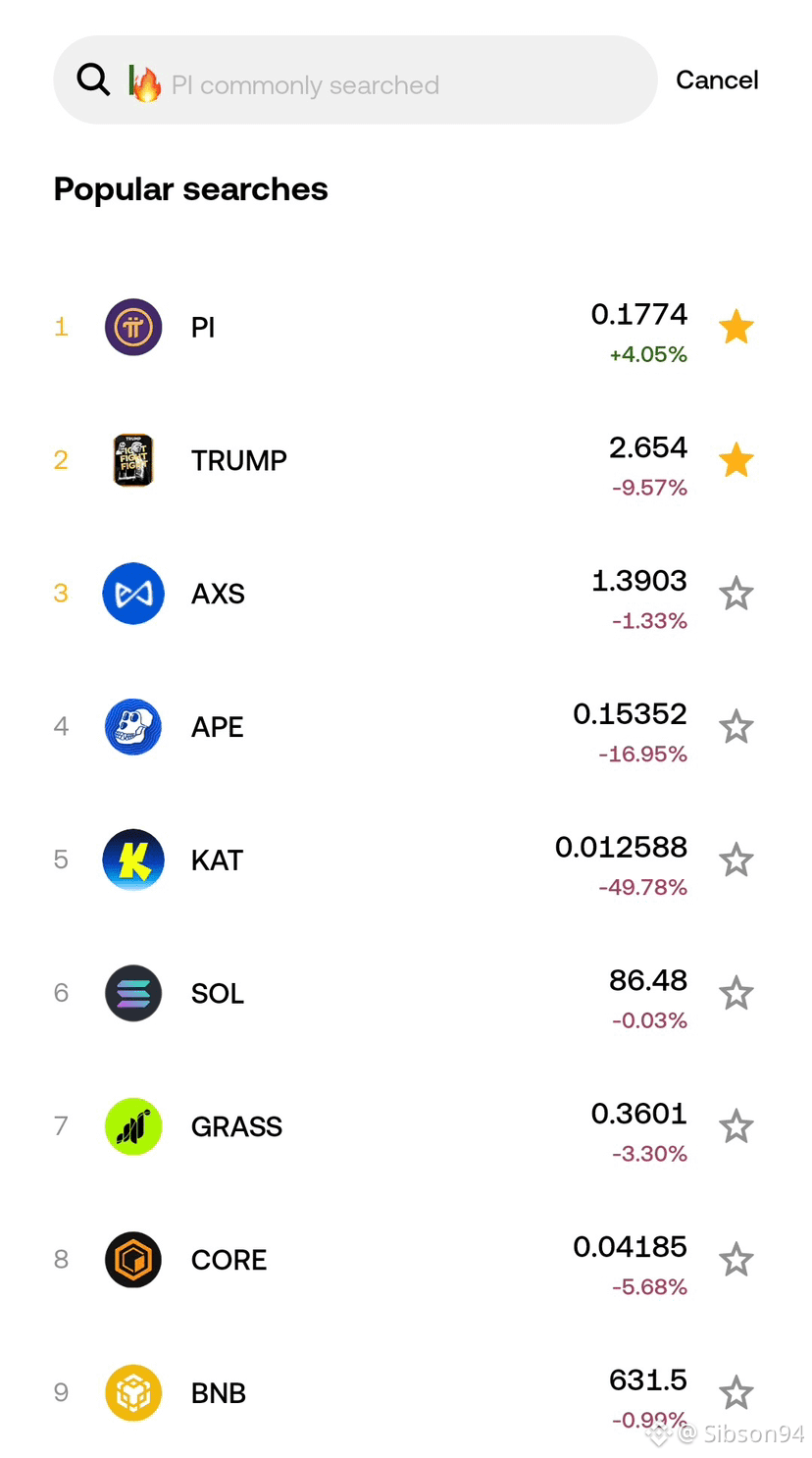This screenshot has width=812, height=1458.
Task: Tap the AXS coin icon
Action: point(133,594)
